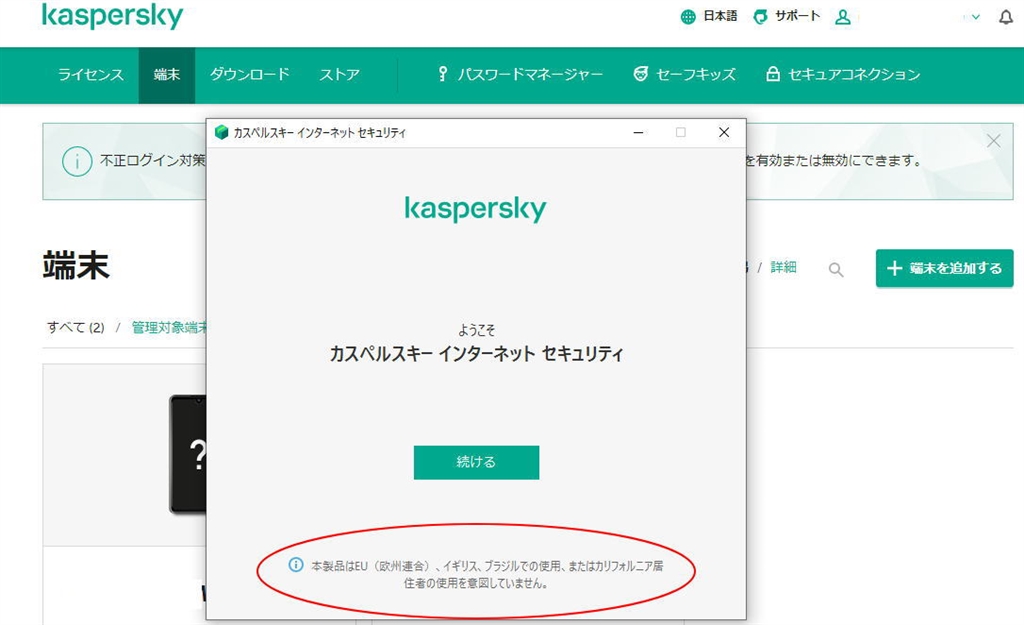Screen dimensions: 1024x625
Task: Click the search magnifier icon on 端末 page
Action: coord(835,269)
